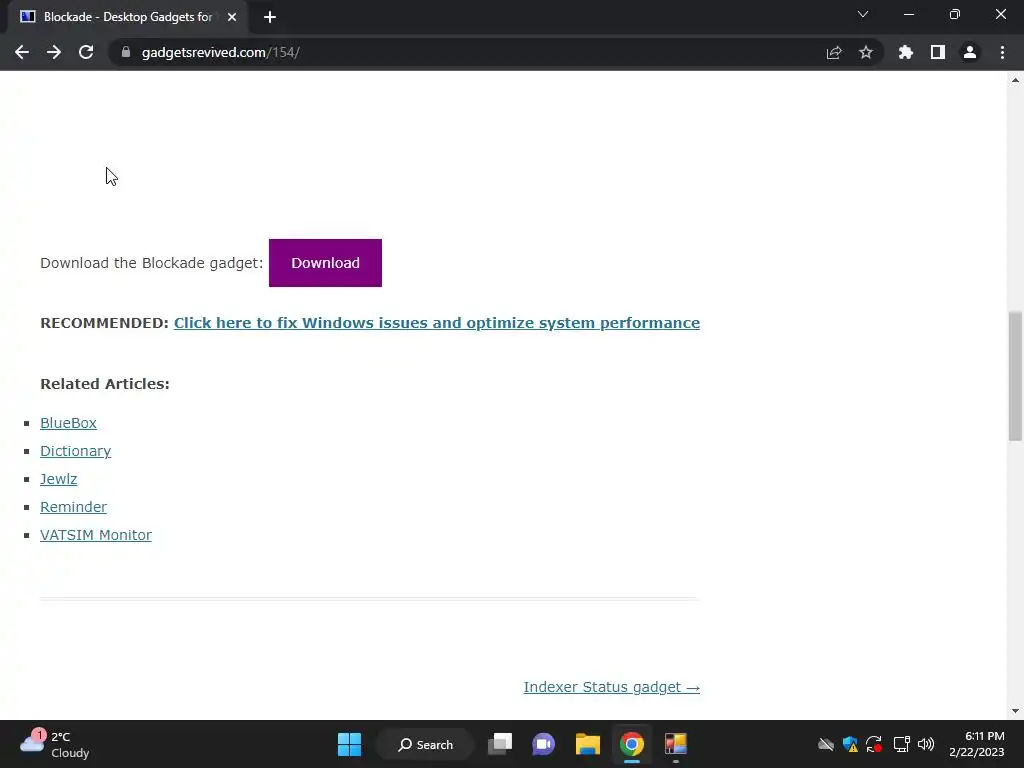Download the Blockade gadget
Viewport: 1024px width, 768px height.
pos(325,263)
